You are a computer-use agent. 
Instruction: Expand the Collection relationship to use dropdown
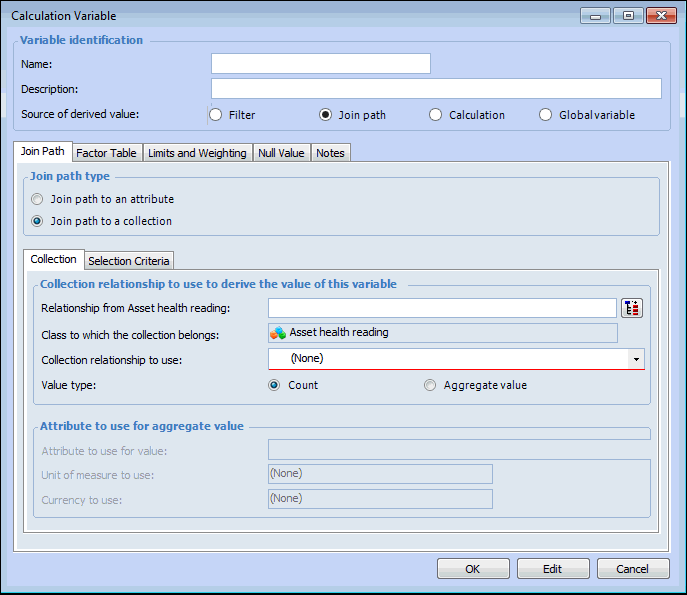tap(636, 359)
